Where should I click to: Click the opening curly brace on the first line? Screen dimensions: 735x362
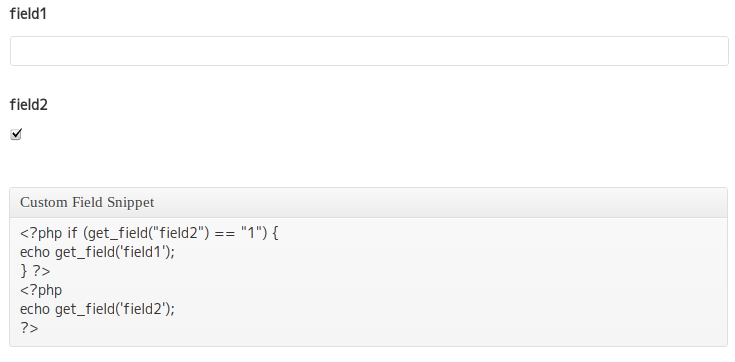coord(275,233)
